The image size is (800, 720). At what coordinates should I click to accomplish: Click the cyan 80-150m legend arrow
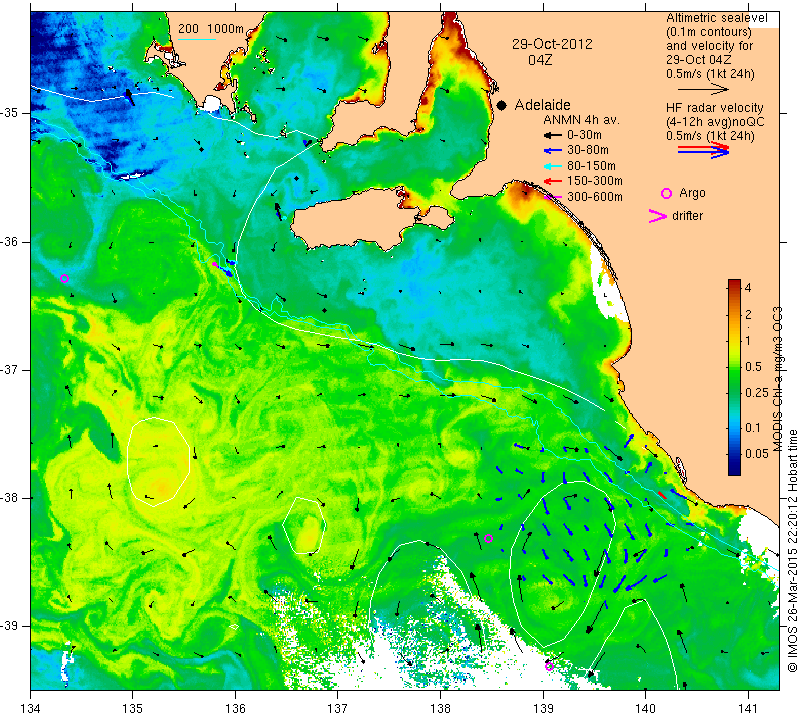(553, 166)
